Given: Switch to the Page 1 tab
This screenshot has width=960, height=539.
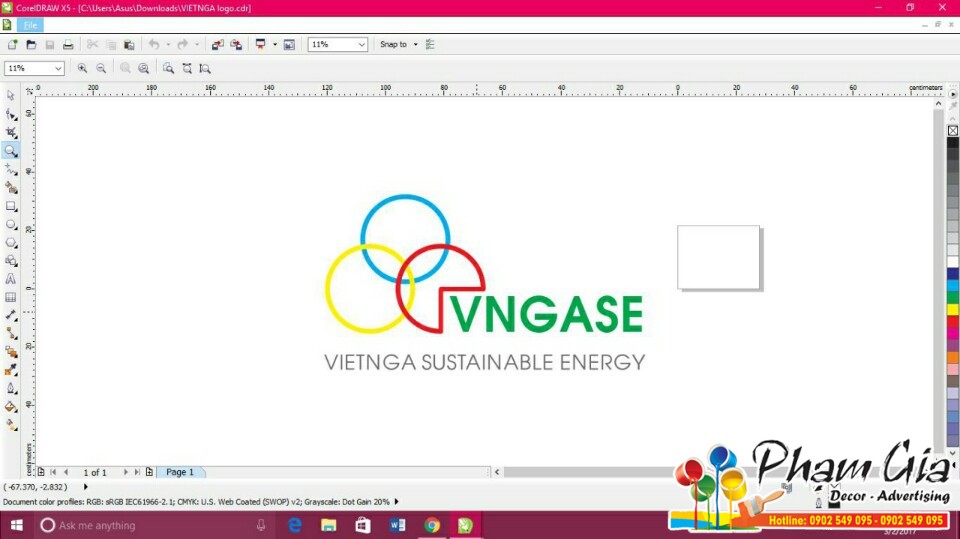Looking at the screenshot, I should pyautogui.click(x=180, y=472).
